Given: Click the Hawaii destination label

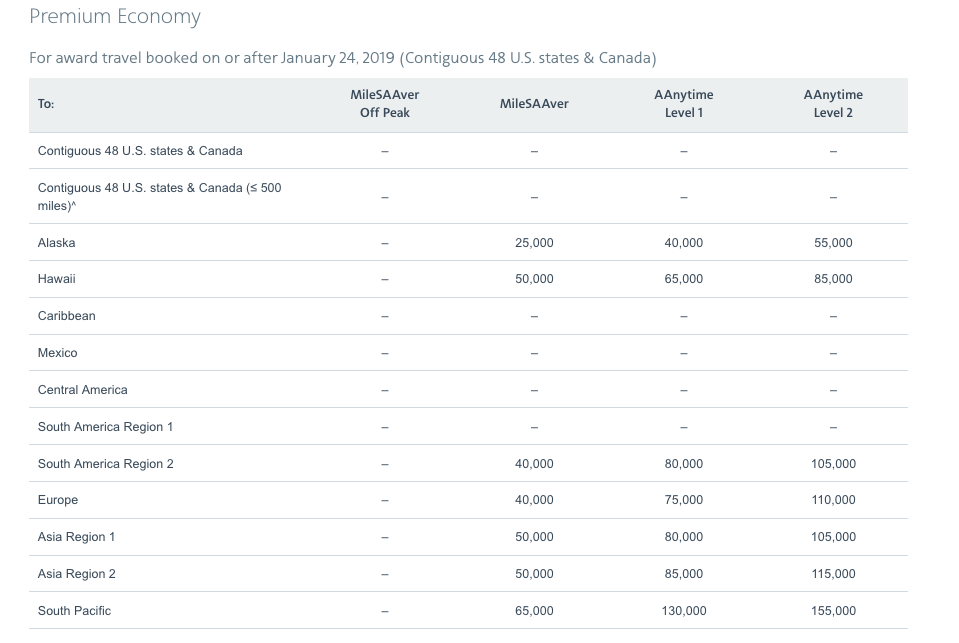Looking at the screenshot, I should pyautogui.click(x=56, y=279).
